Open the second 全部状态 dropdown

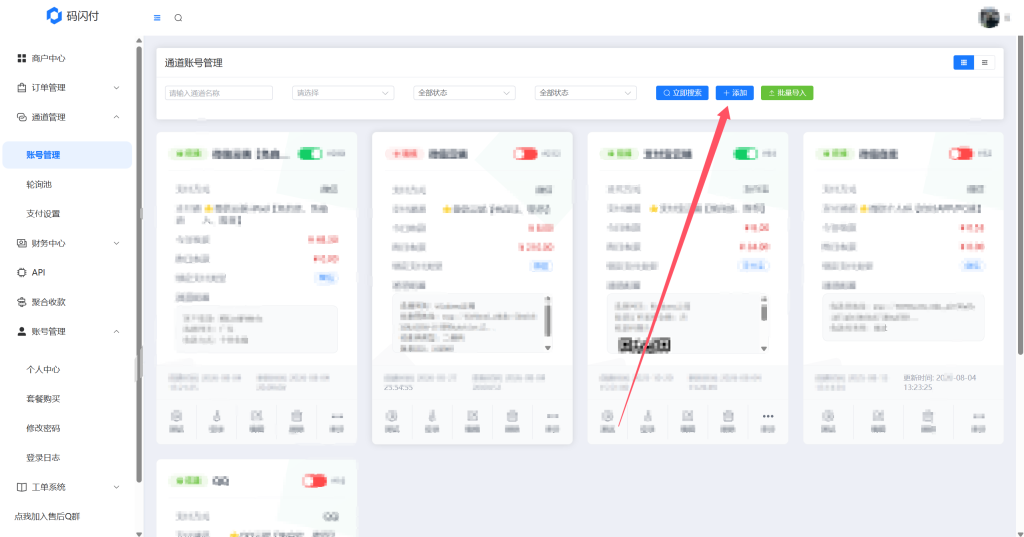click(585, 93)
